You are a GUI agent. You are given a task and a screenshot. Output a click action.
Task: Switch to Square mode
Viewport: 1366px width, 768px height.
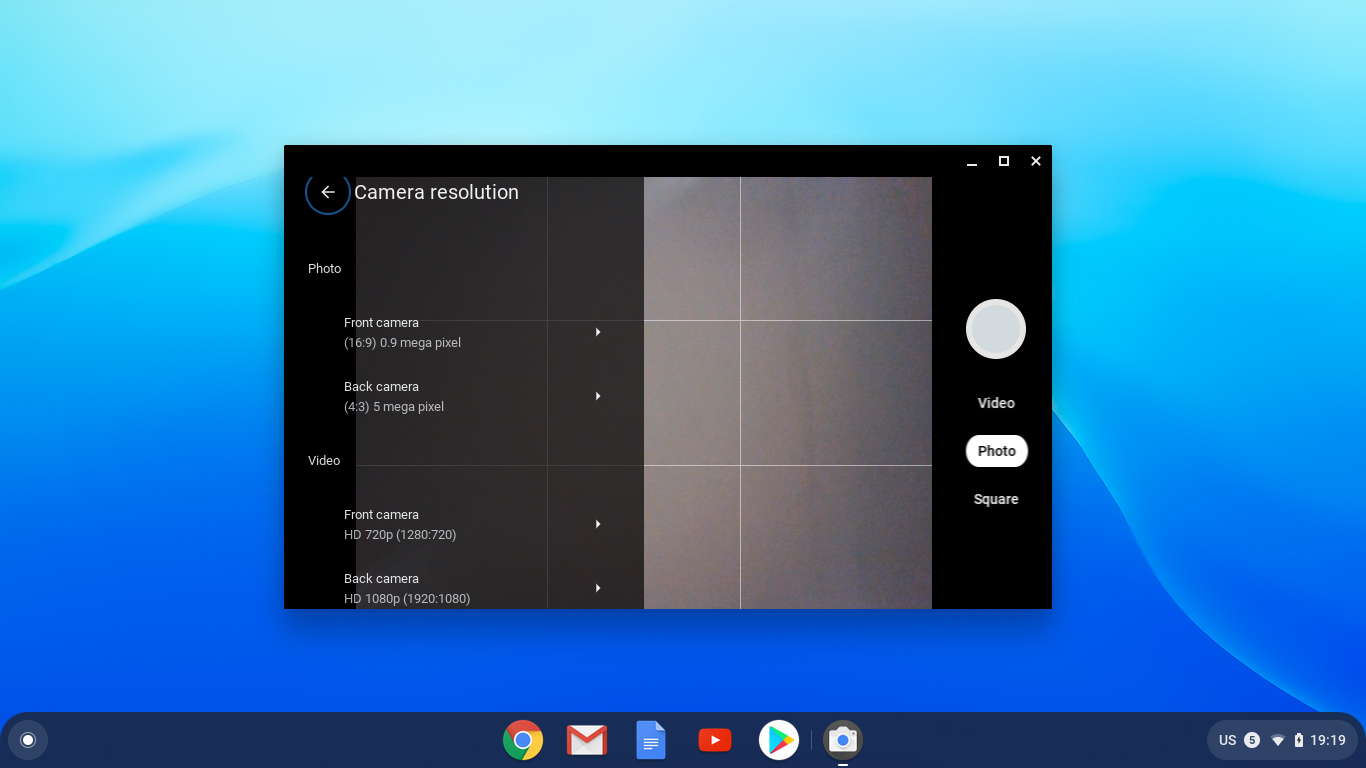click(996, 499)
